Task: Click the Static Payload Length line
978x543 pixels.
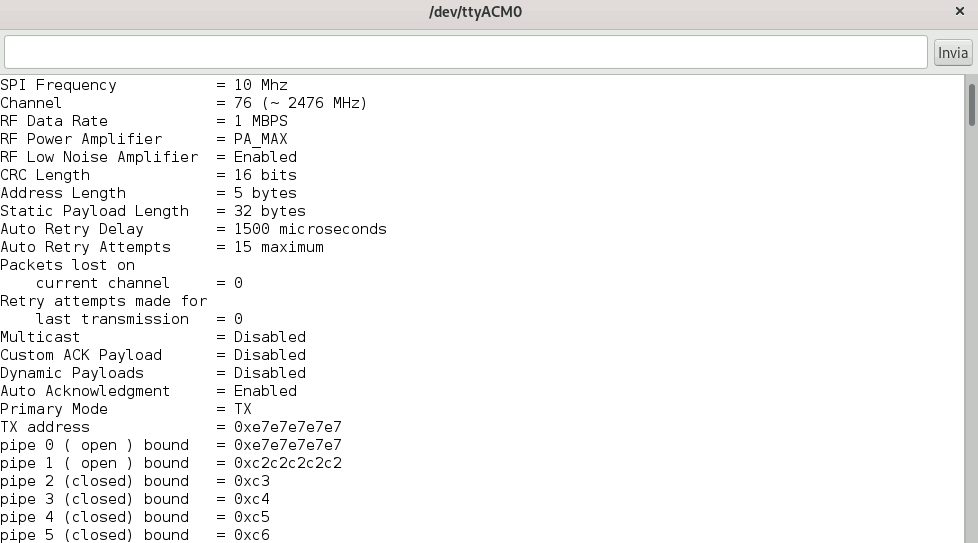Action: pyautogui.click(x=152, y=211)
